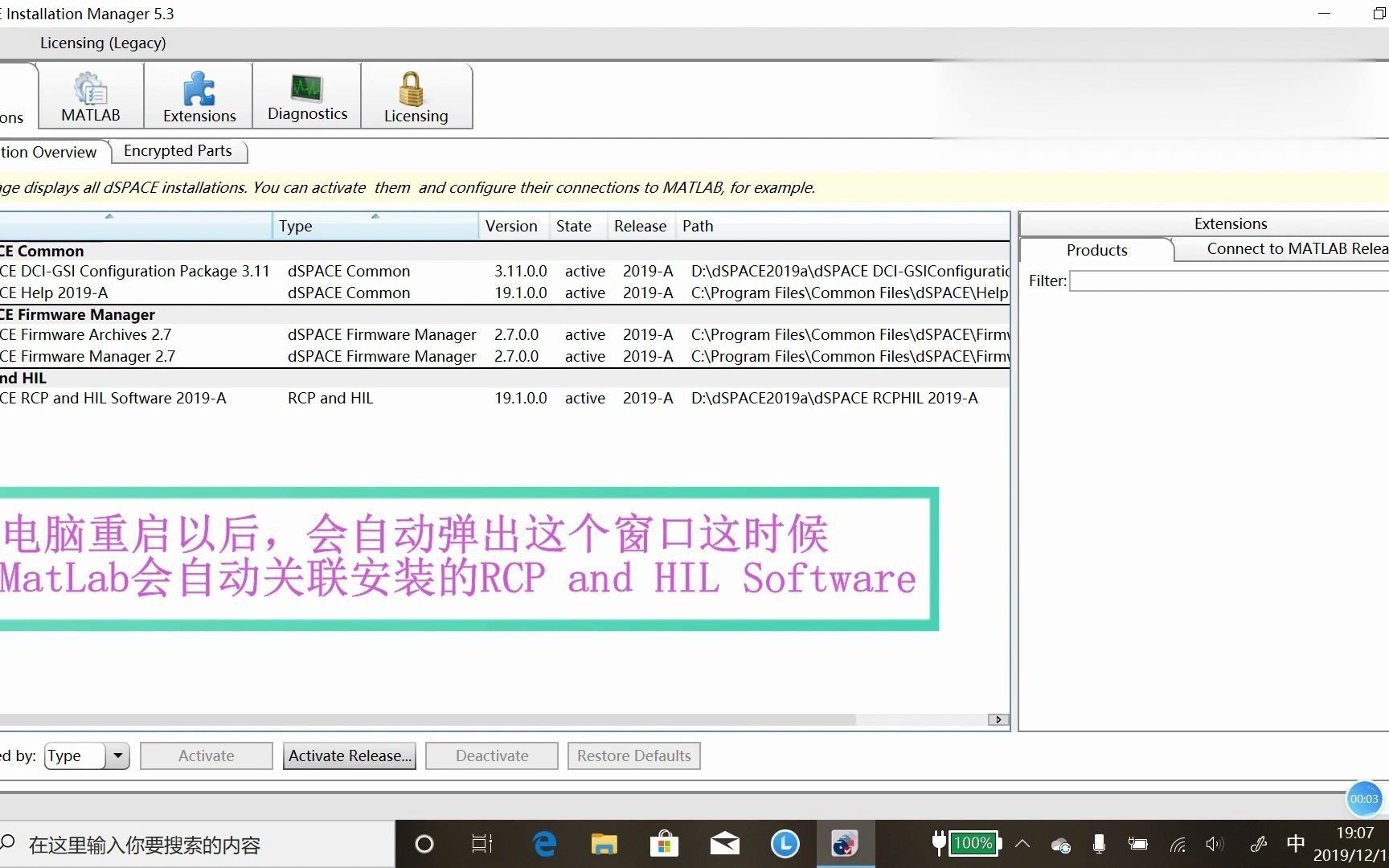Sort by the Release column header

point(641,226)
